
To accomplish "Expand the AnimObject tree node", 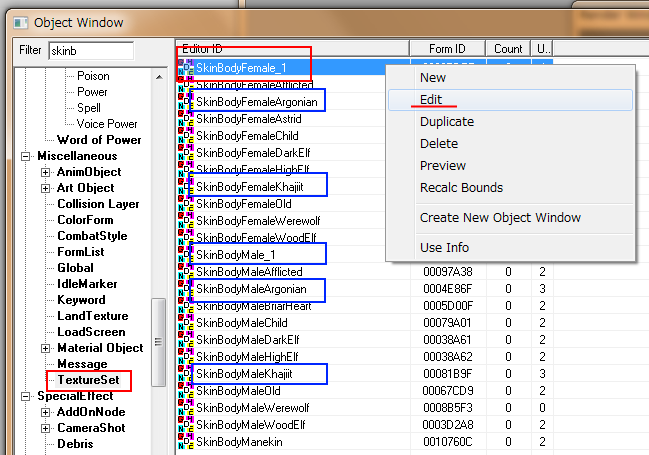I will [46, 172].
